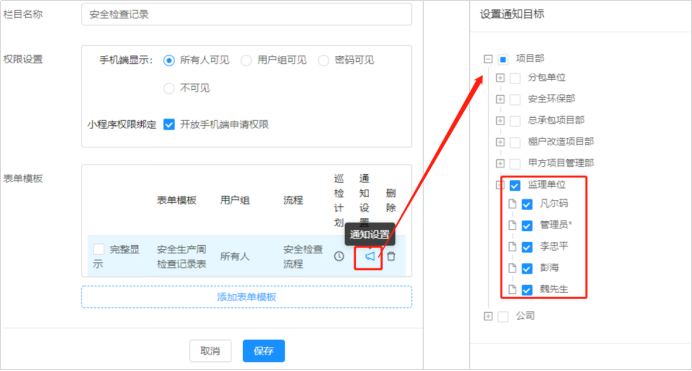The height and width of the screenshot is (371, 692).
Task: Click the 保存 button
Action: click(x=263, y=351)
